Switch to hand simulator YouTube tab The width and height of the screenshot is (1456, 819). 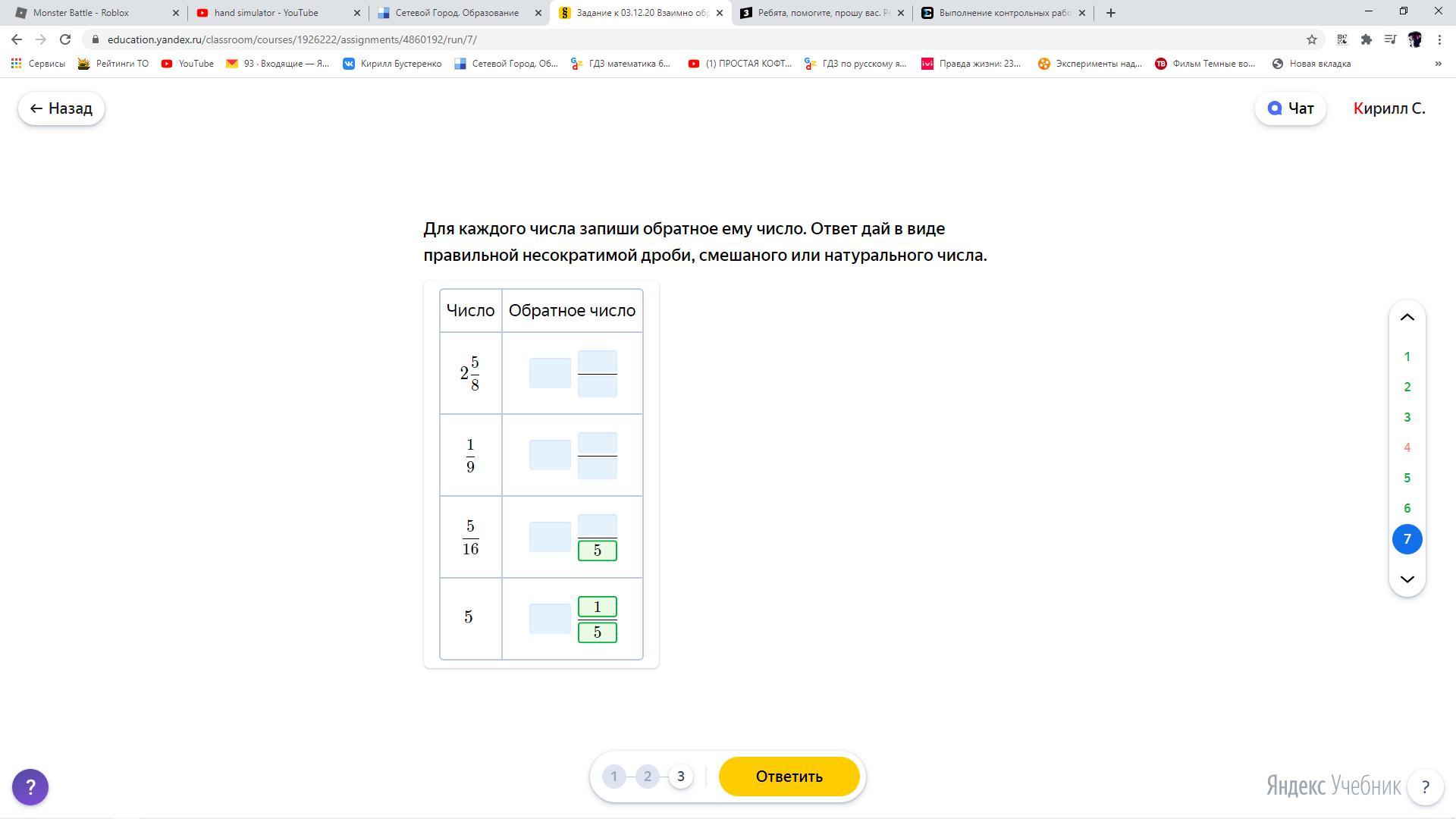coord(265,13)
